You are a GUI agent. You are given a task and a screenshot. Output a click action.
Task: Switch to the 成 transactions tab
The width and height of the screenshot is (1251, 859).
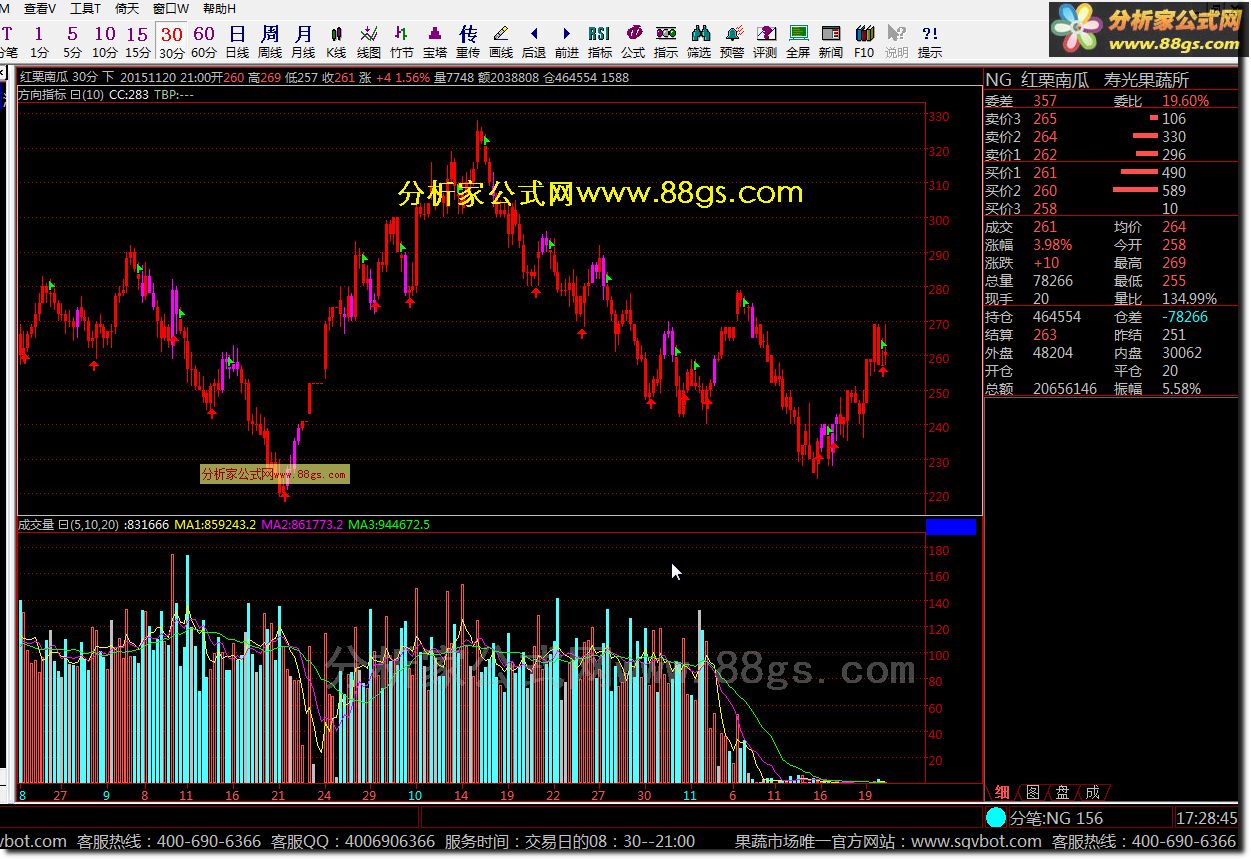tap(1093, 792)
